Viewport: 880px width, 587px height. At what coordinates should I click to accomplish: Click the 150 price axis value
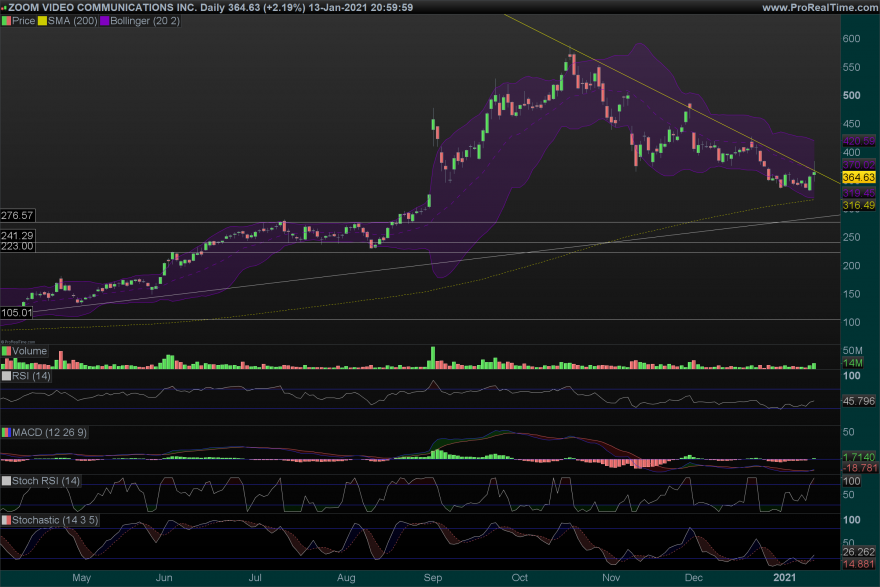point(851,294)
